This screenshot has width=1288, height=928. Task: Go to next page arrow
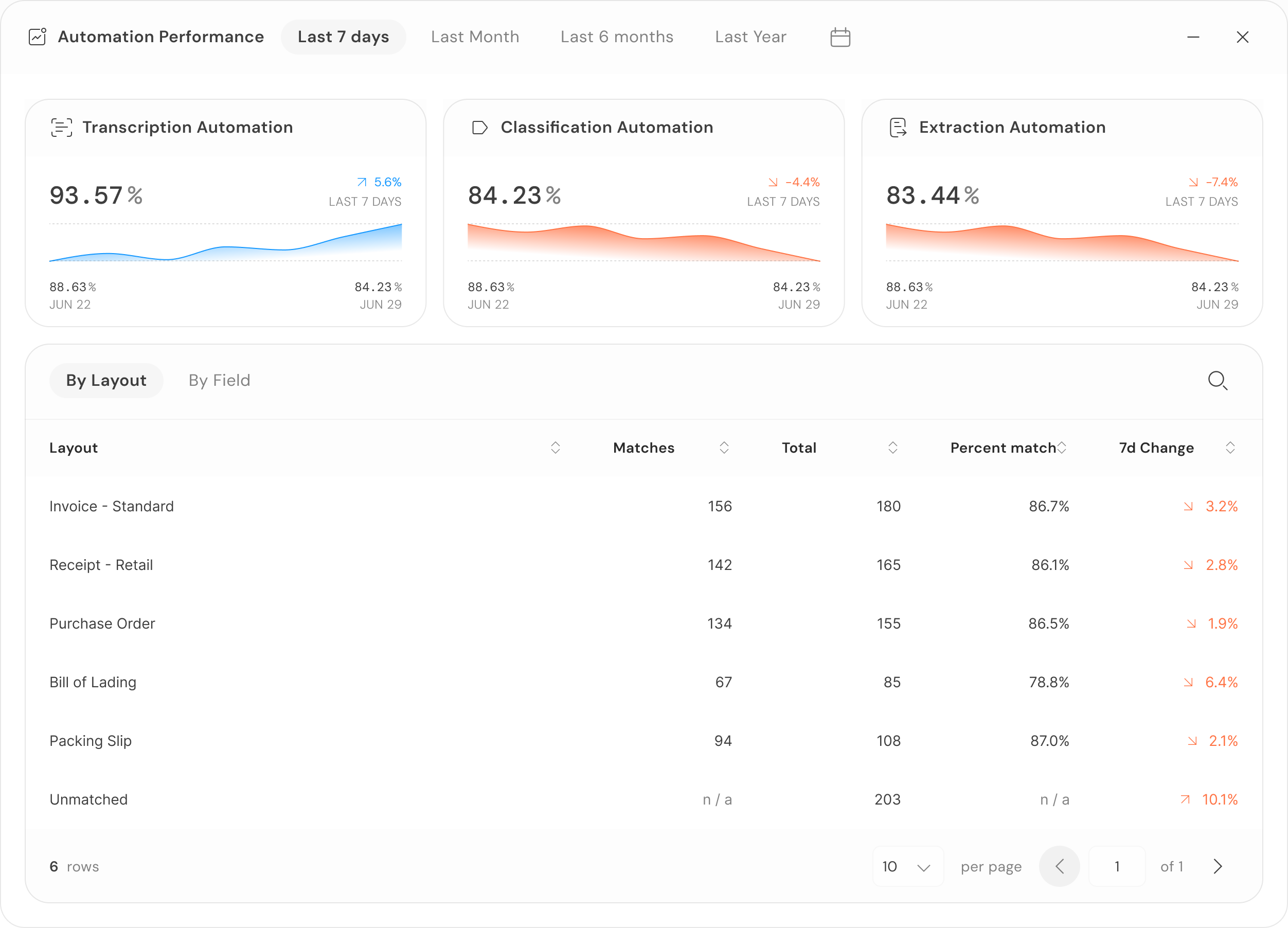tap(1217, 866)
